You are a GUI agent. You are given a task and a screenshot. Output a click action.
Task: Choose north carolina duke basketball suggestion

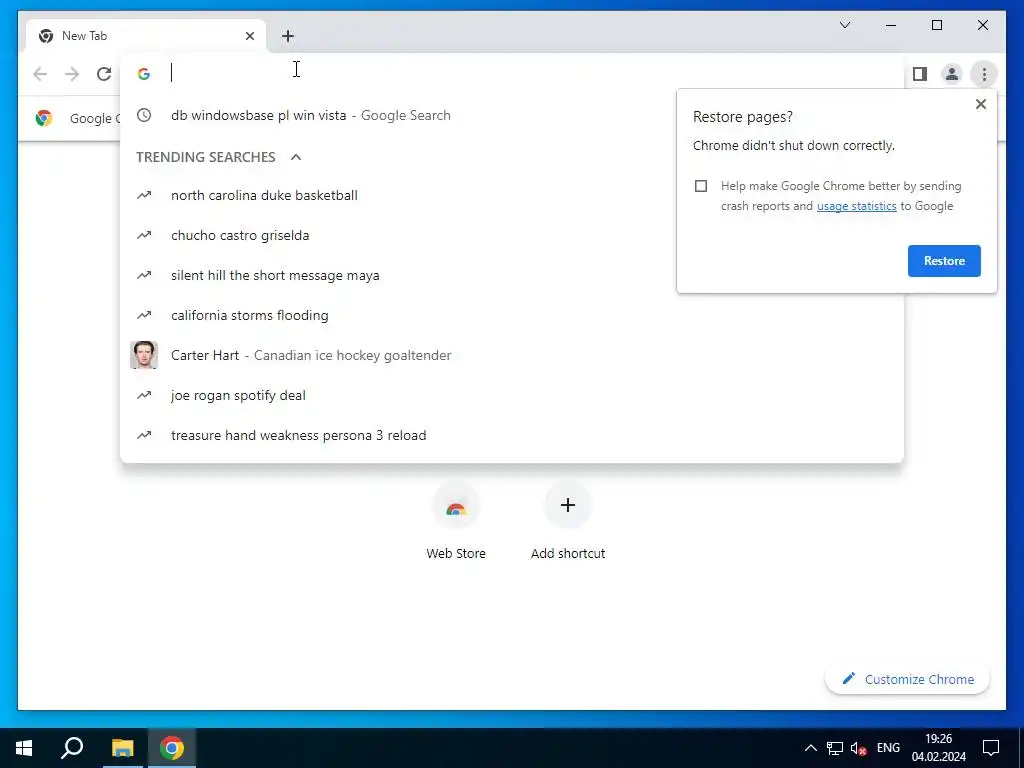pyautogui.click(x=512, y=195)
